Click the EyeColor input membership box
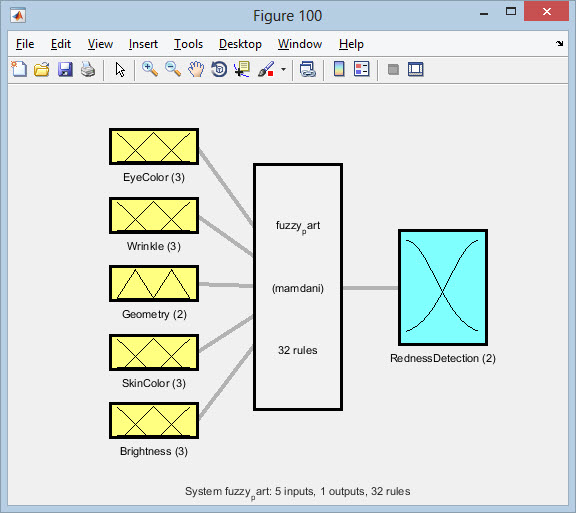Image resolution: width=576 pixels, height=513 pixels. pos(154,146)
